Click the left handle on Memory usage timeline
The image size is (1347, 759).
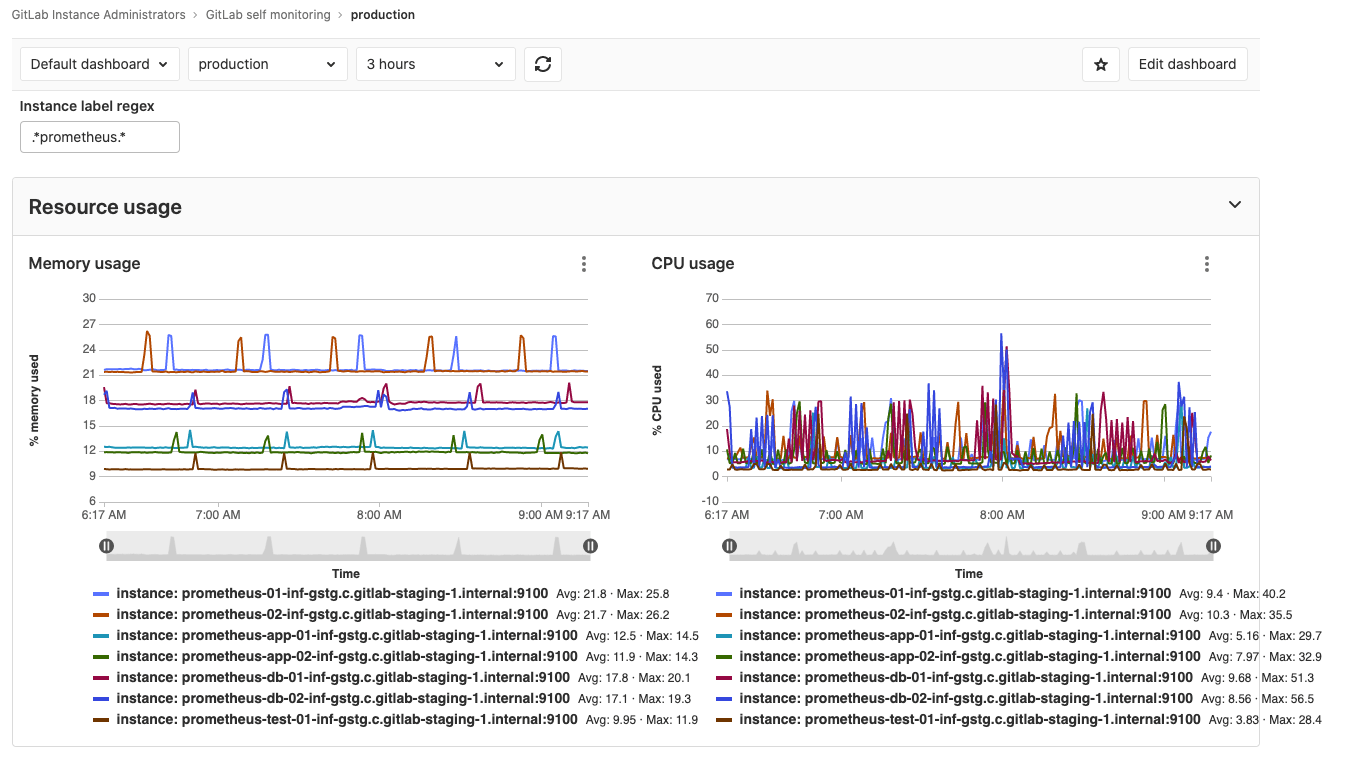pyautogui.click(x=106, y=545)
